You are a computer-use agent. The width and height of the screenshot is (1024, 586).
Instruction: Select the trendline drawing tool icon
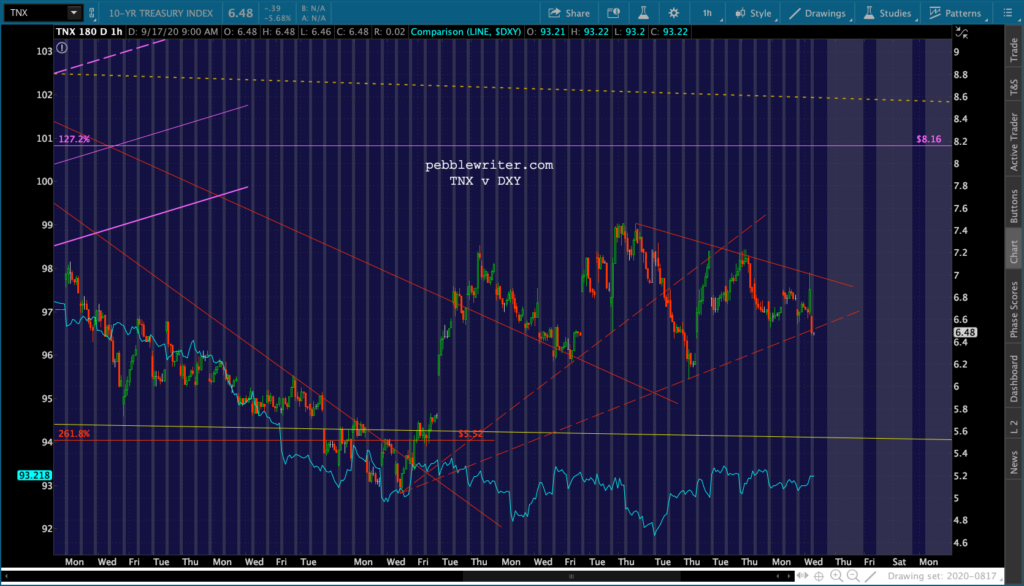[871, 576]
